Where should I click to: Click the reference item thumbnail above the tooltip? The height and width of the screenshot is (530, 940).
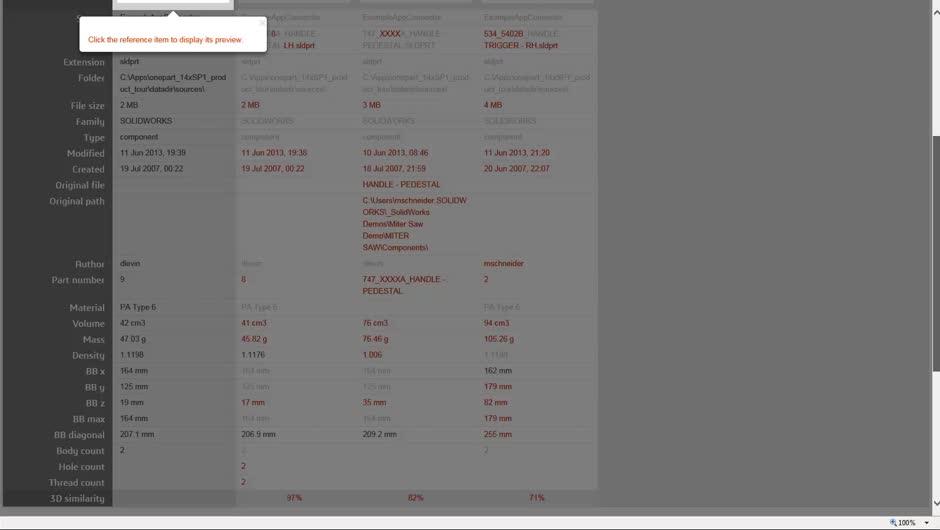[173, 4]
